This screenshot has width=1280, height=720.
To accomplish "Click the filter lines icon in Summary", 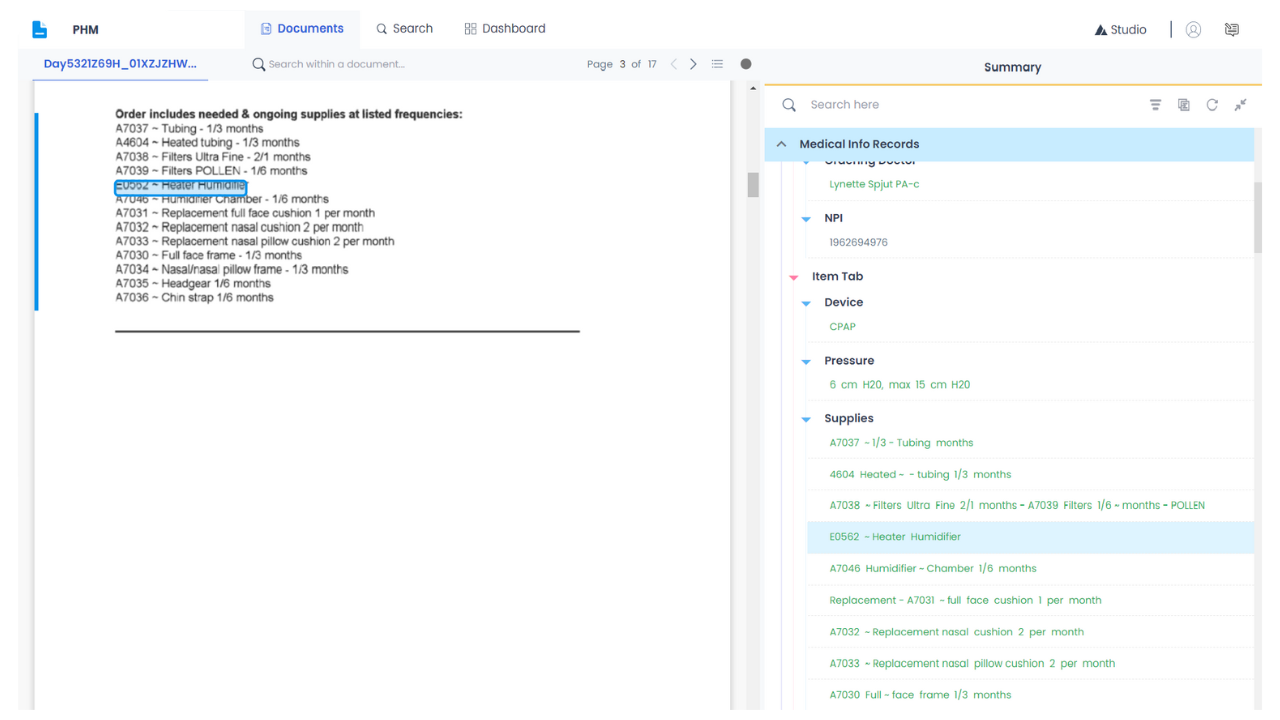I will (x=1155, y=105).
